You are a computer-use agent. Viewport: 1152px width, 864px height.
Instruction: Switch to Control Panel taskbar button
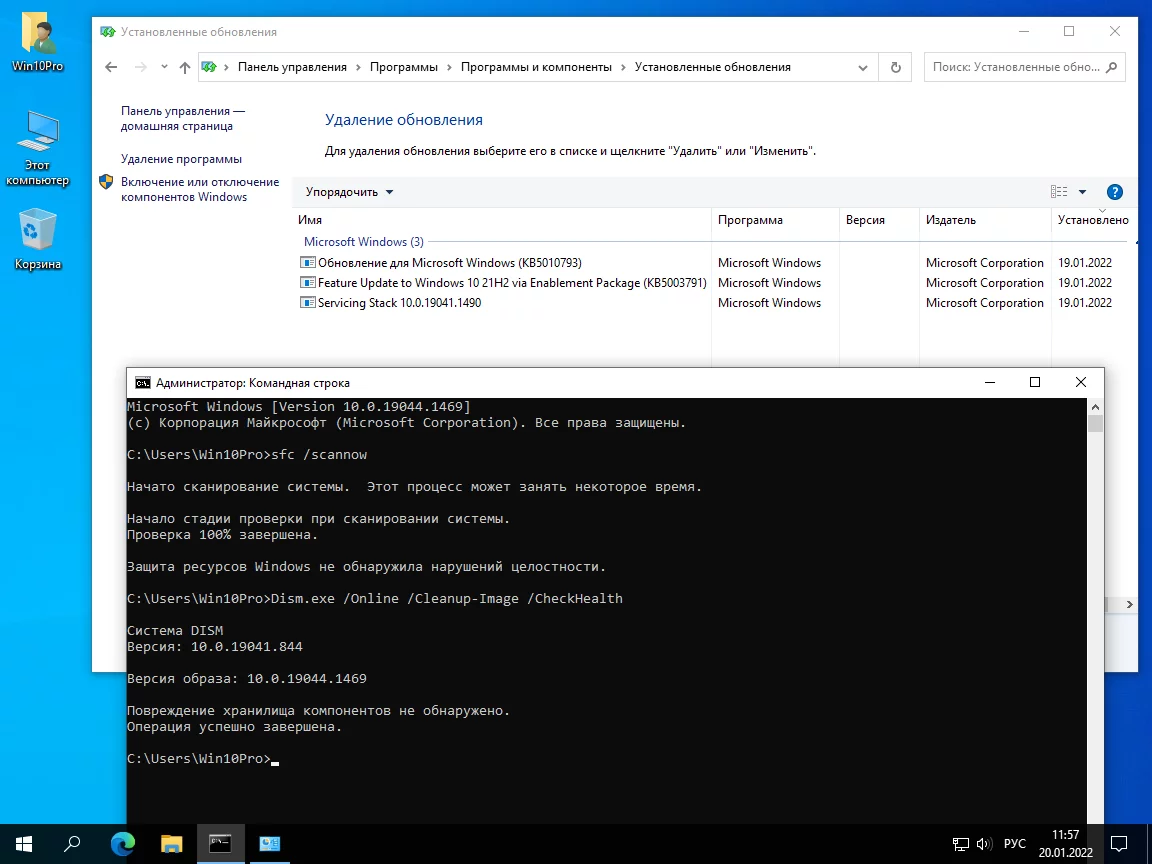pyautogui.click(x=270, y=843)
